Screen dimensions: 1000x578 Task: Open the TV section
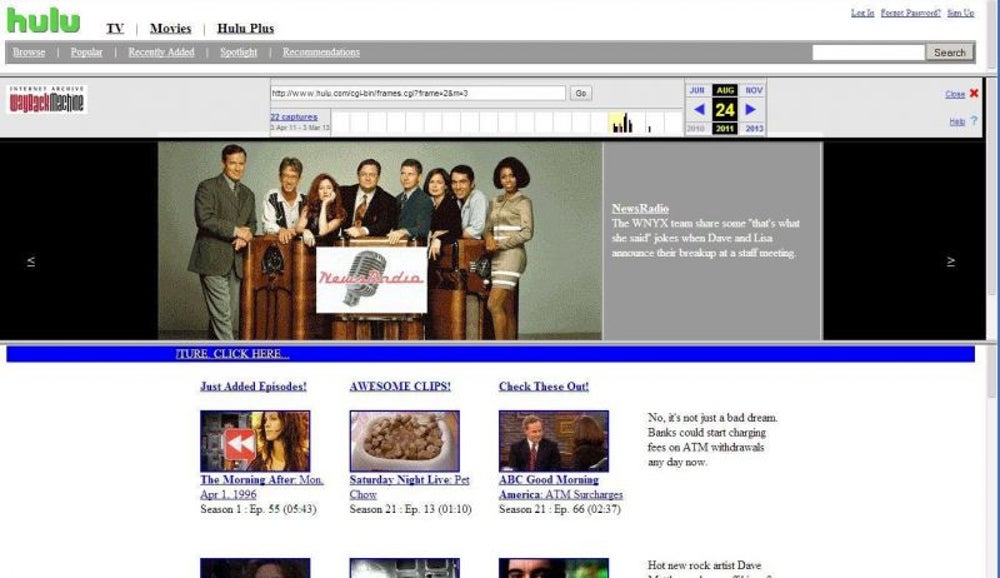click(115, 28)
